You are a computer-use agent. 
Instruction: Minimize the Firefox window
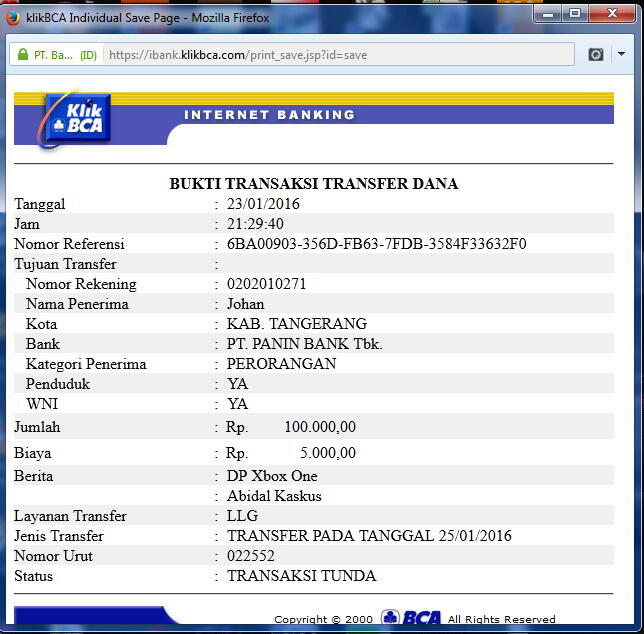548,14
